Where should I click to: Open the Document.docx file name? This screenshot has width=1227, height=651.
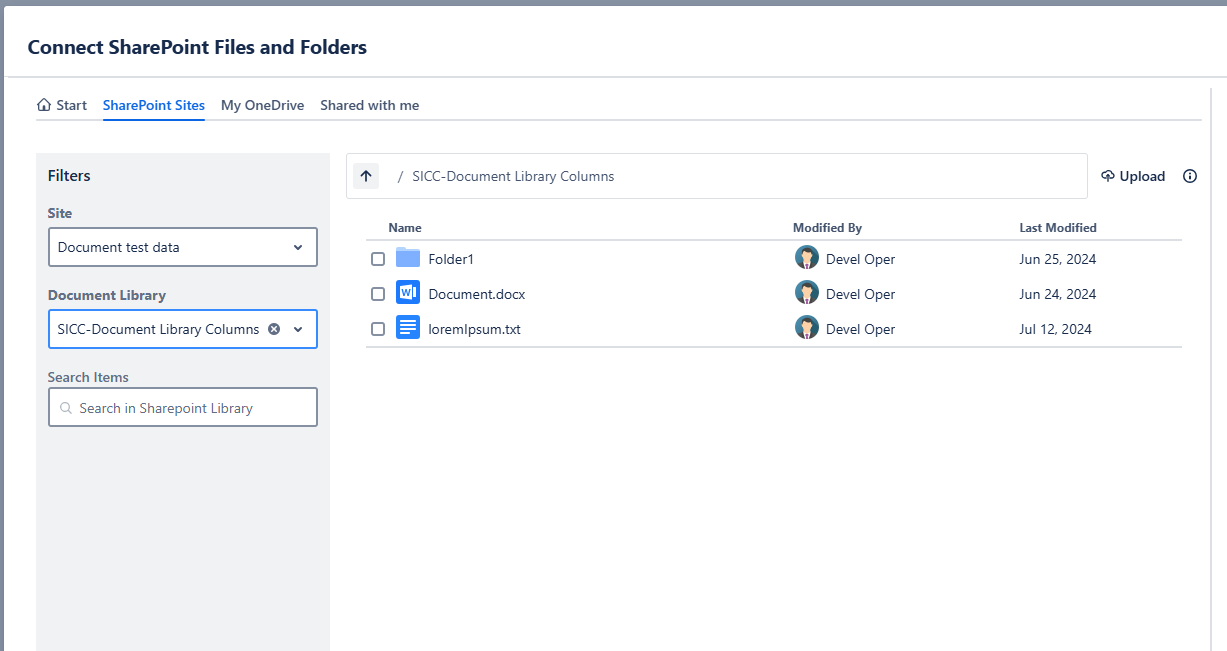[x=476, y=294]
